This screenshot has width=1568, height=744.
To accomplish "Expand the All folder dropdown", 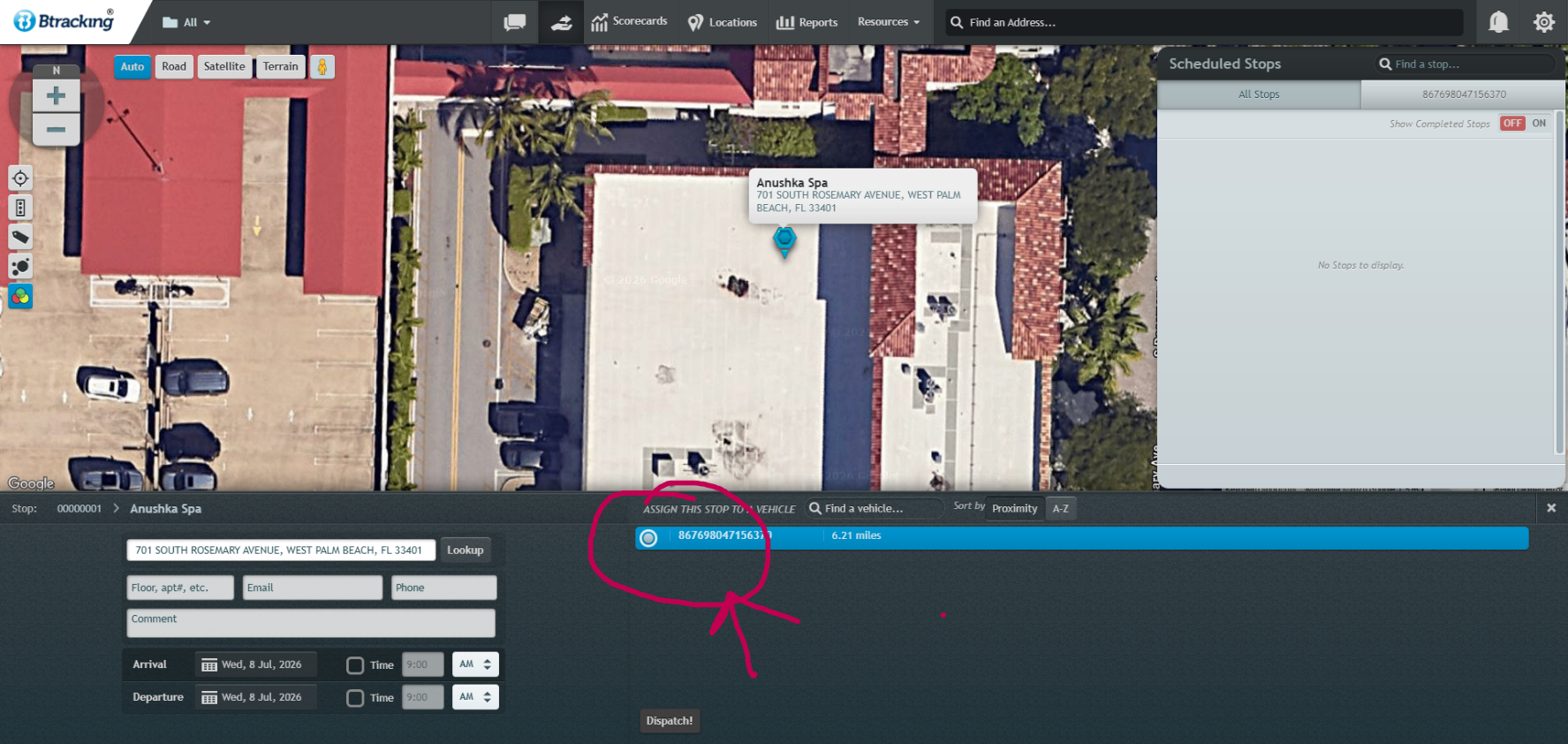I will pos(186,22).
